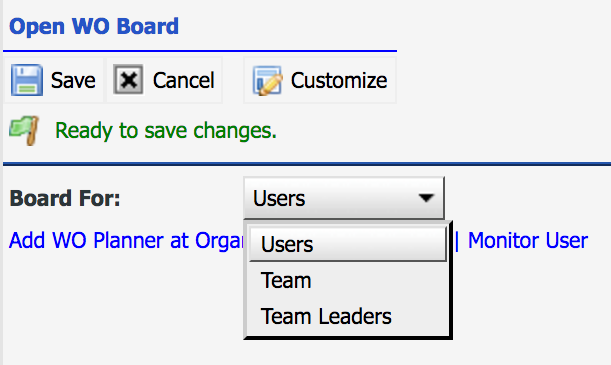Click the dark blue divider under the status message
Viewport: 611px width, 365px height.
(x=307, y=164)
